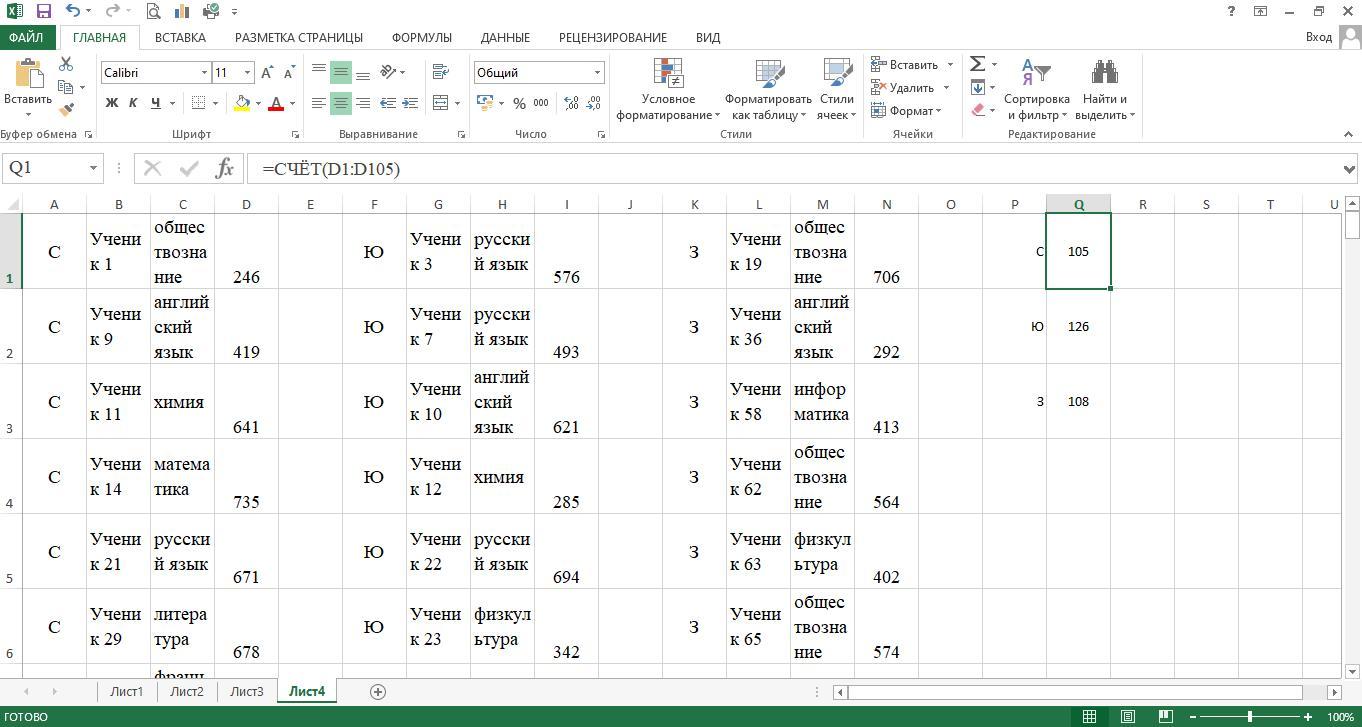Click the Find and Select binoculars icon
The width and height of the screenshot is (1362, 727).
point(1104,73)
